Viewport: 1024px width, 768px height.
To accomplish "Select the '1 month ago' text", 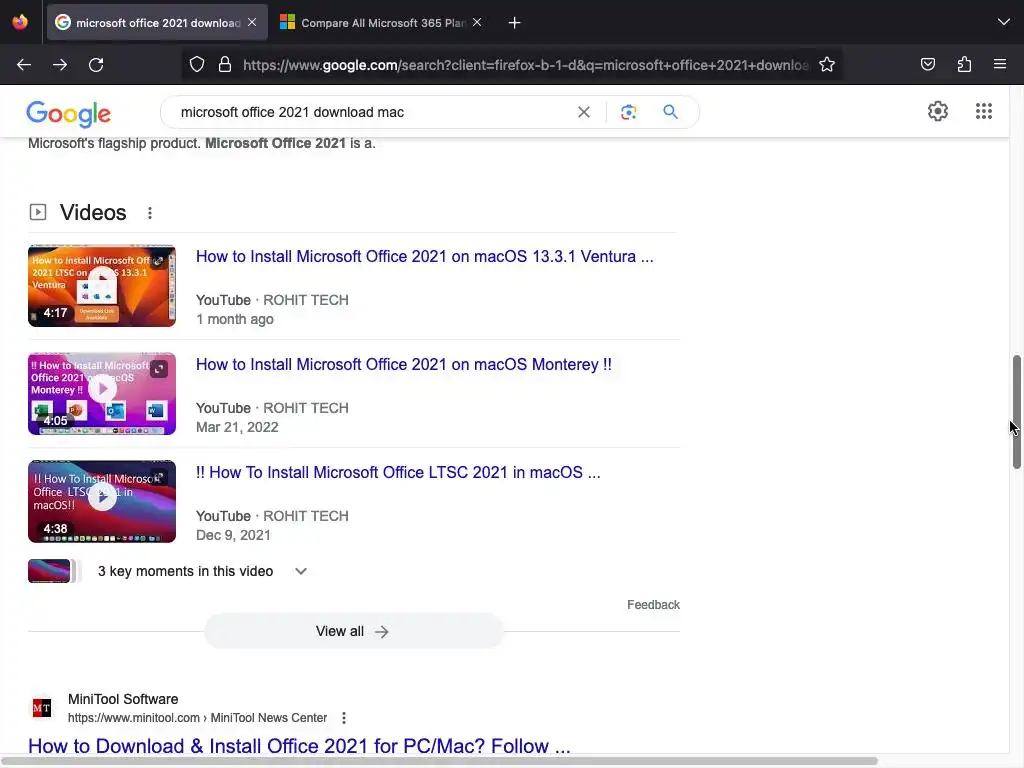I will pyautogui.click(x=234, y=319).
